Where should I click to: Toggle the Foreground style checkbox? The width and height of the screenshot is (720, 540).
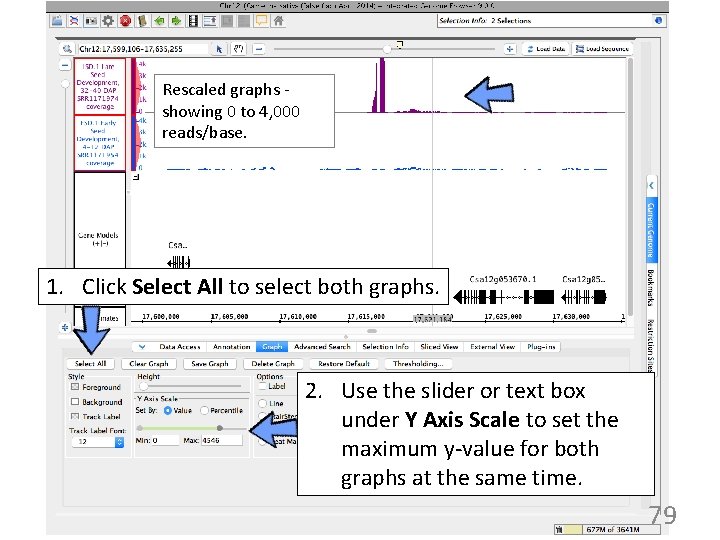75,387
